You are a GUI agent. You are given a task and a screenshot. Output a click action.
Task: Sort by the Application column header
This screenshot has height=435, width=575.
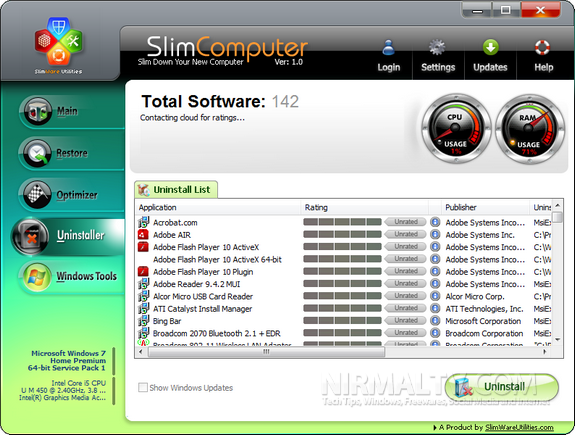[x=218, y=207]
